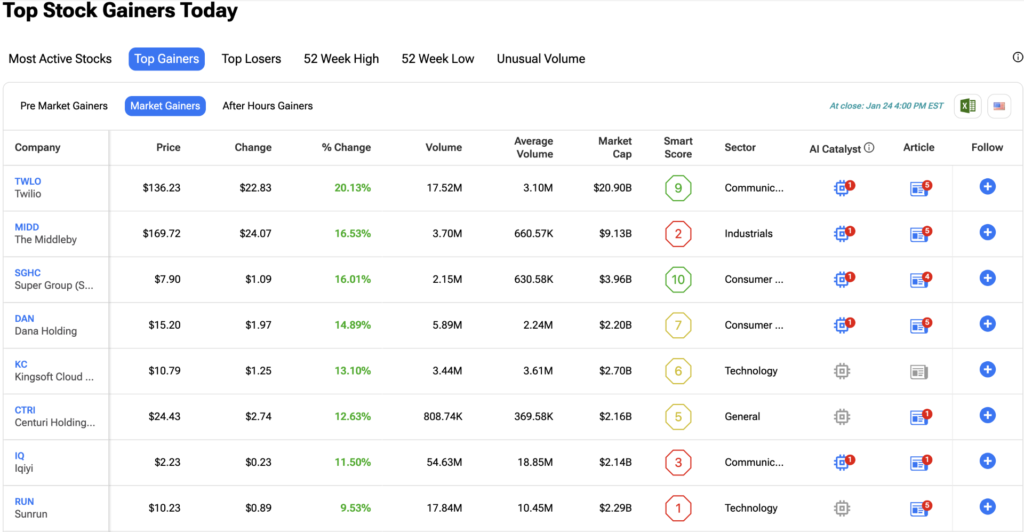Open AI Catalyst icon for DAN row
The height and width of the screenshot is (532, 1024).
[844, 325]
